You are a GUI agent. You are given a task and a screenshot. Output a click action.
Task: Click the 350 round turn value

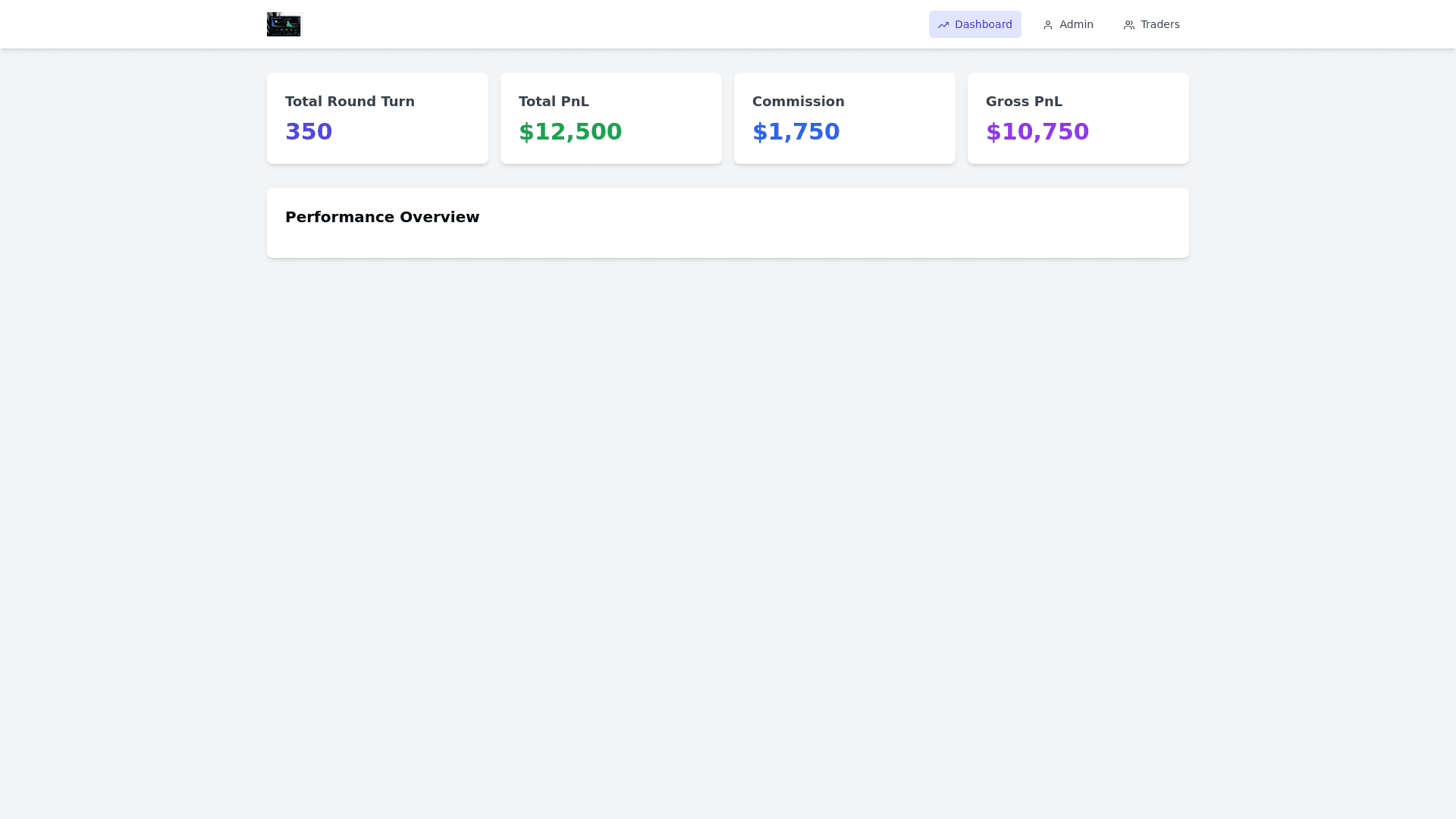[x=309, y=132]
